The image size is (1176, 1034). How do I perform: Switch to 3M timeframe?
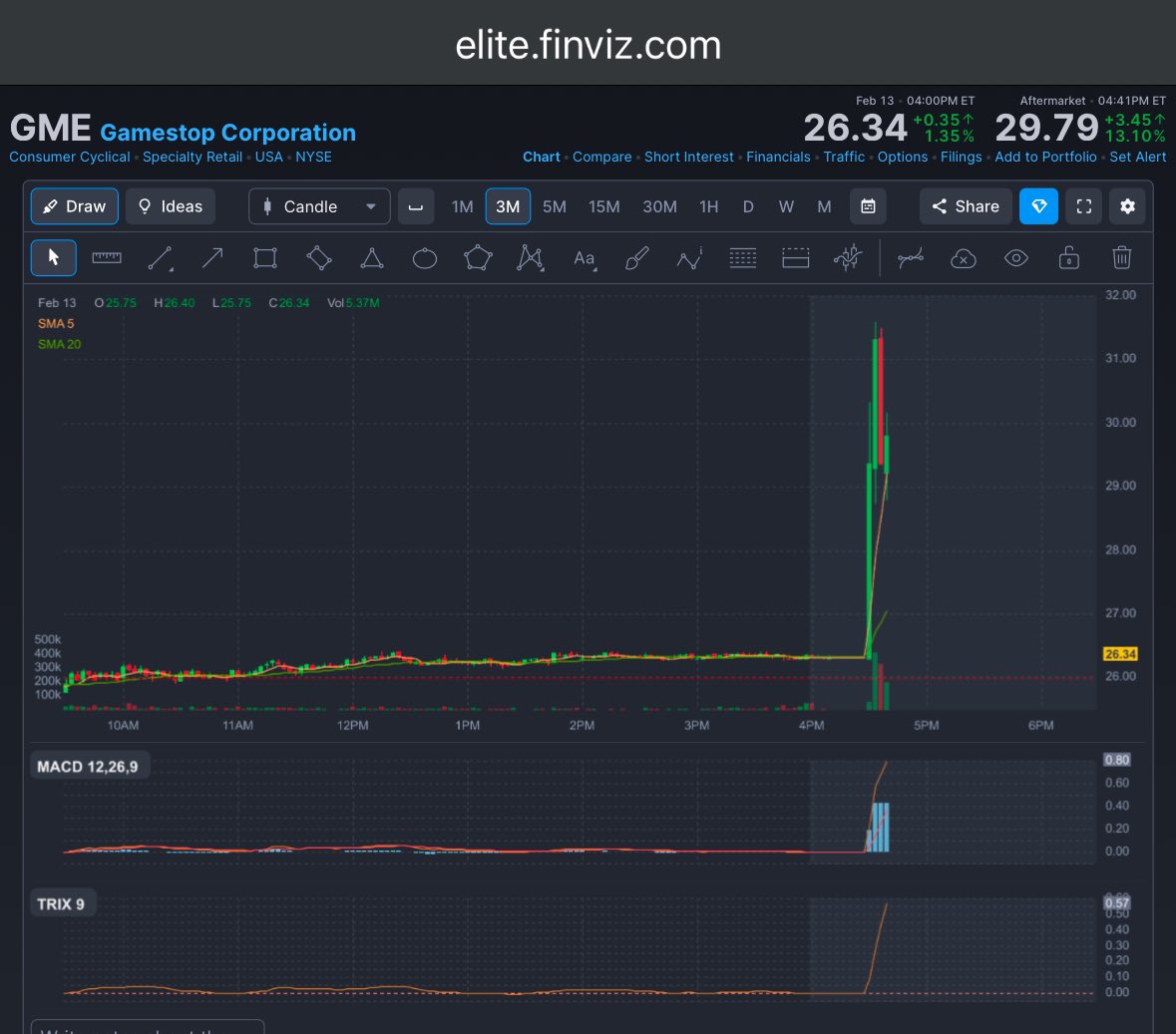[508, 206]
